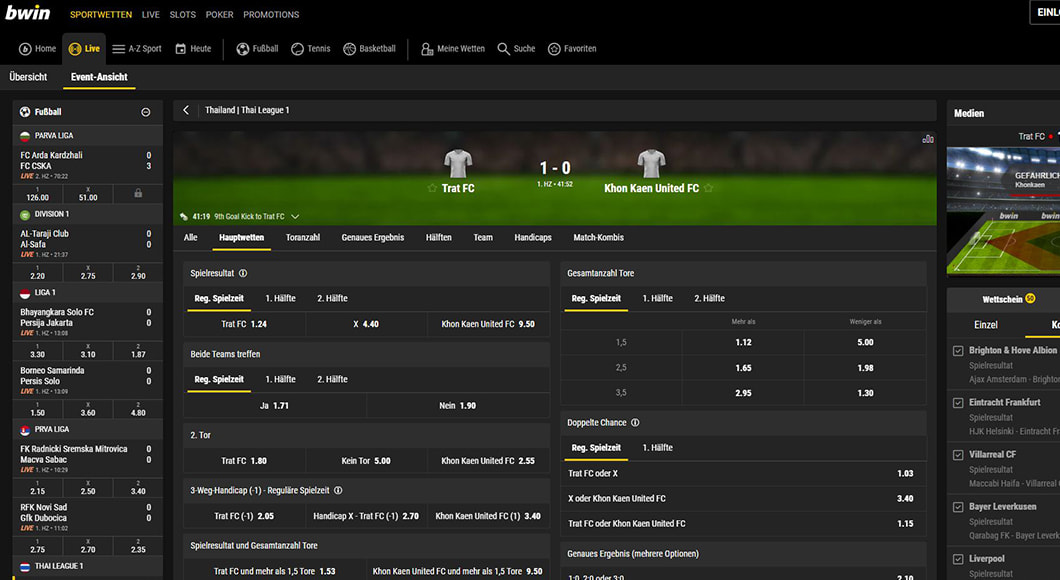The height and width of the screenshot is (580, 1060).
Task: Go back with the left arrow beside Thailand
Action: click(187, 110)
